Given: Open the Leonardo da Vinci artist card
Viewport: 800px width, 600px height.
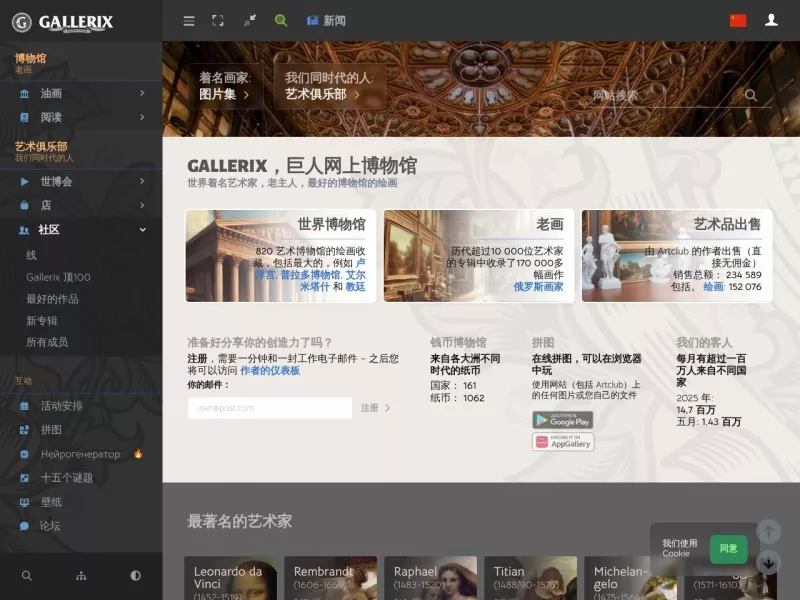Looking at the screenshot, I should [231, 578].
